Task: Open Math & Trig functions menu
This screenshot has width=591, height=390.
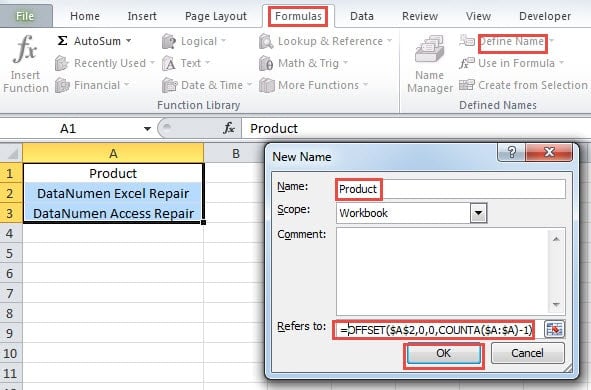Action: click(x=303, y=63)
